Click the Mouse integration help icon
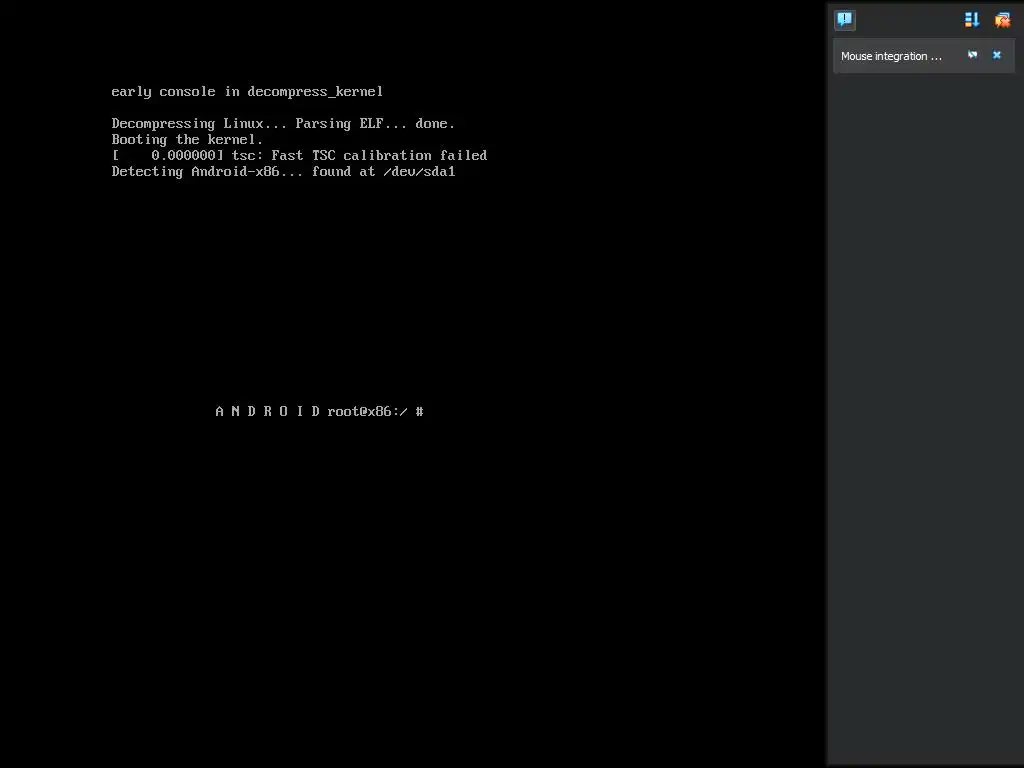This screenshot has height=768, width=1024. tap(972, 55)
